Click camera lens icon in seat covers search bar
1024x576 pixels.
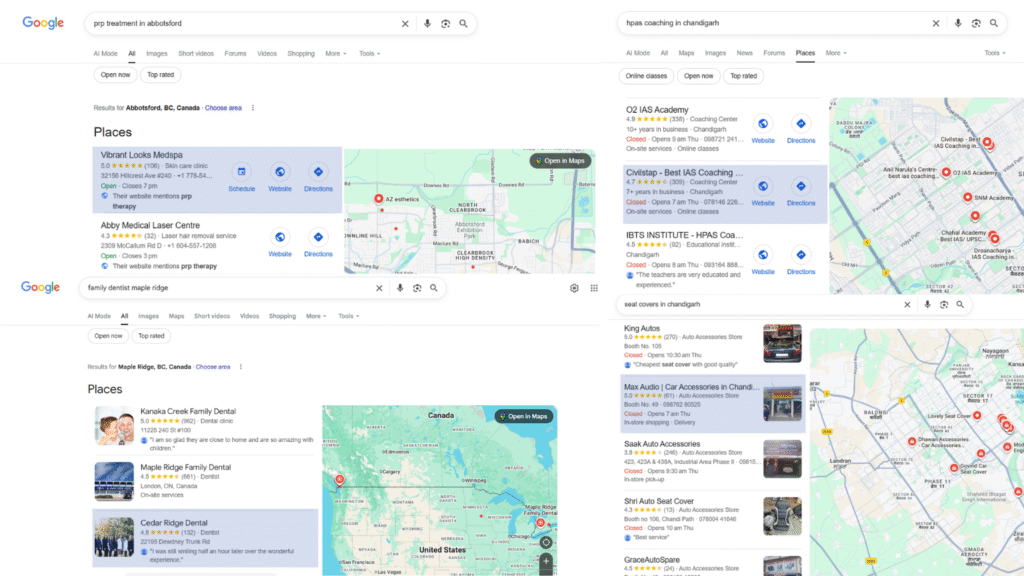tap(943, 304)
